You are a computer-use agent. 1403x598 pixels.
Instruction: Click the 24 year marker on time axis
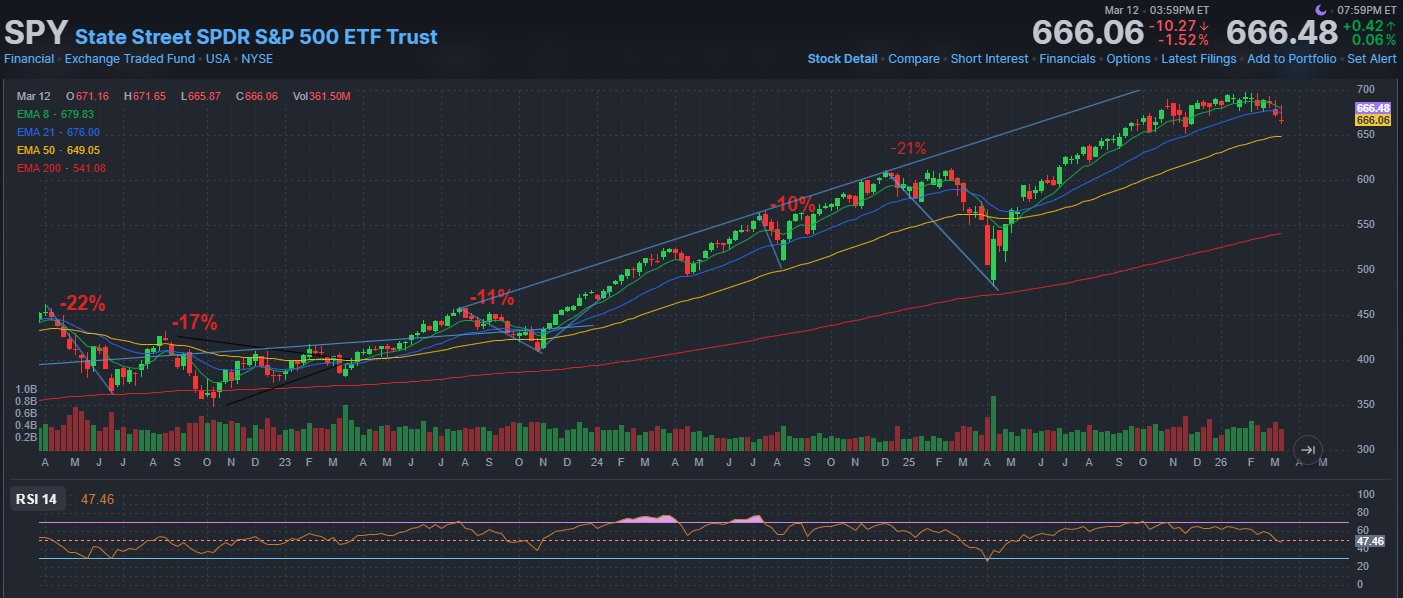(596, 463)
